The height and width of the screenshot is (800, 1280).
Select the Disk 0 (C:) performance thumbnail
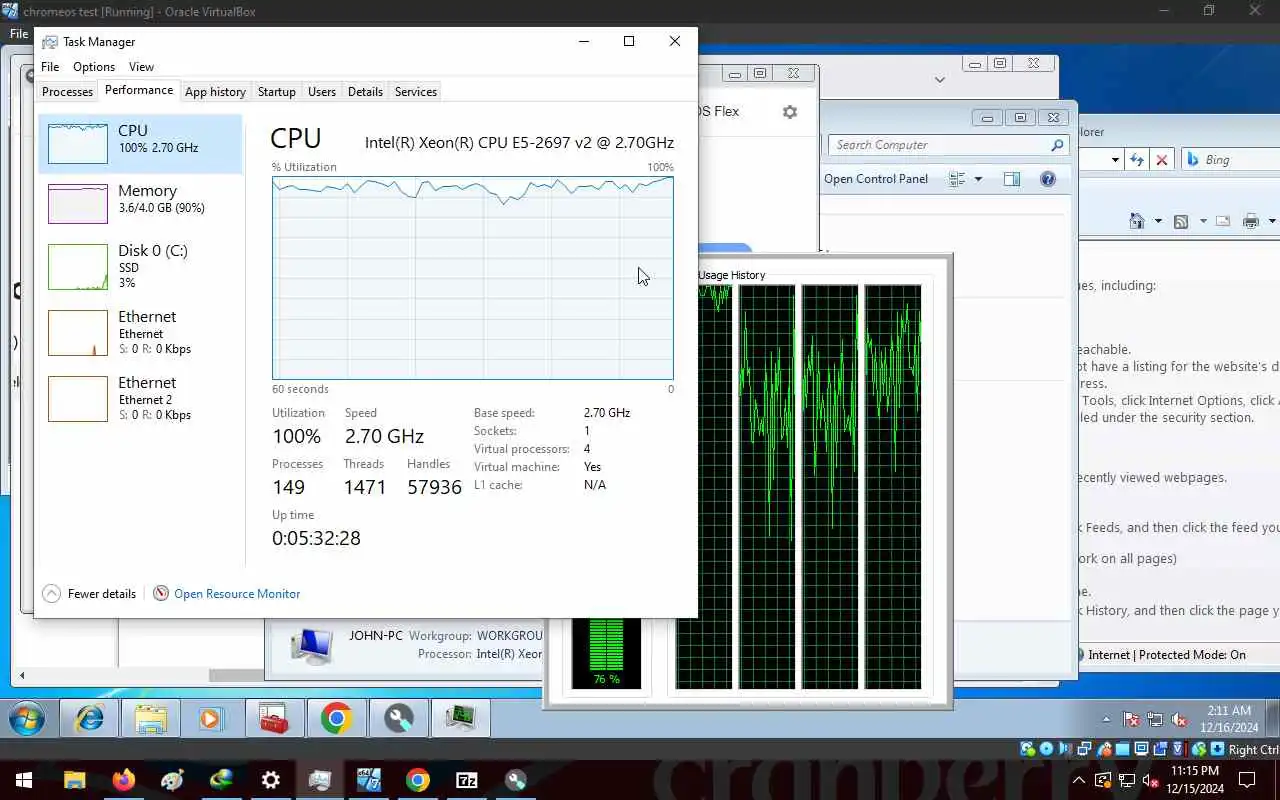pyautogui.click(x=78, y=267)
